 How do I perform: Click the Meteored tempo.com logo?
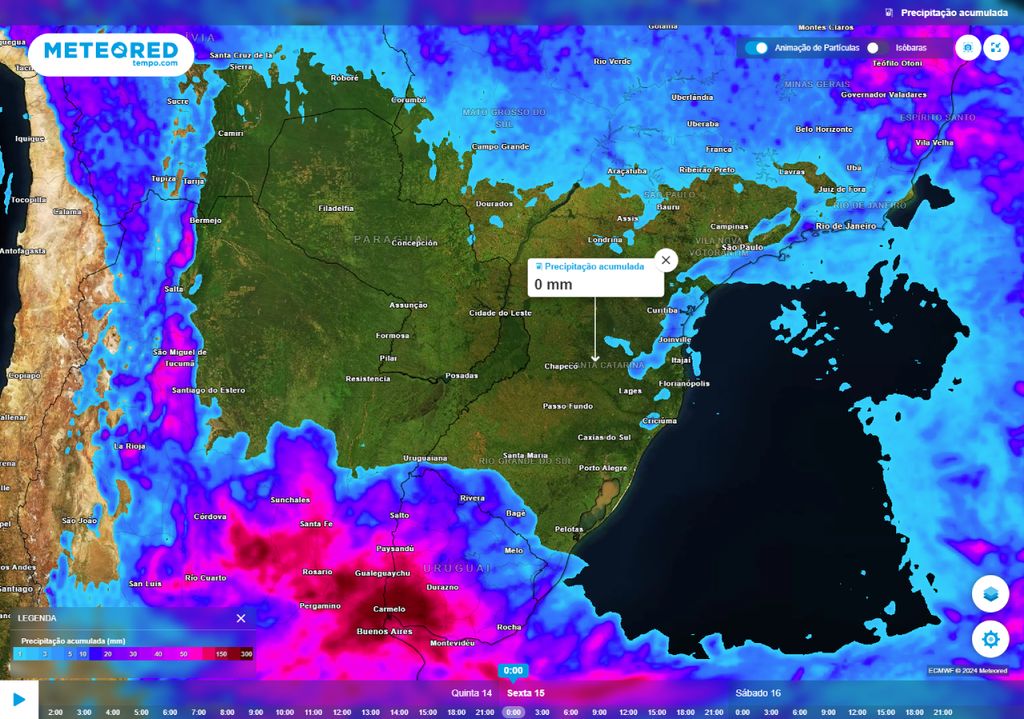pyautogui.click(x=110, y=54)
